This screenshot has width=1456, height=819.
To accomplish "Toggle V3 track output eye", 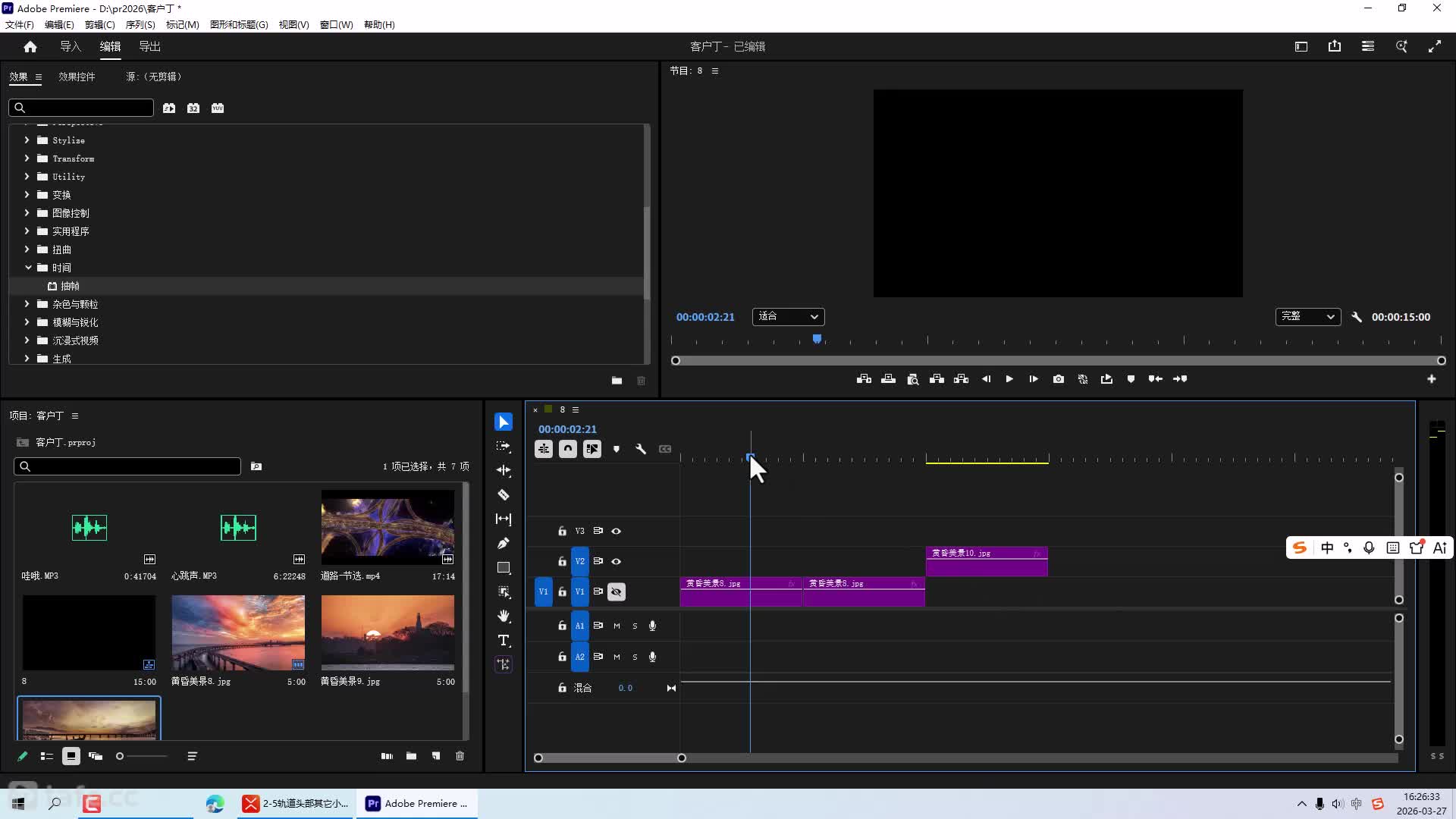I will 617,531.
